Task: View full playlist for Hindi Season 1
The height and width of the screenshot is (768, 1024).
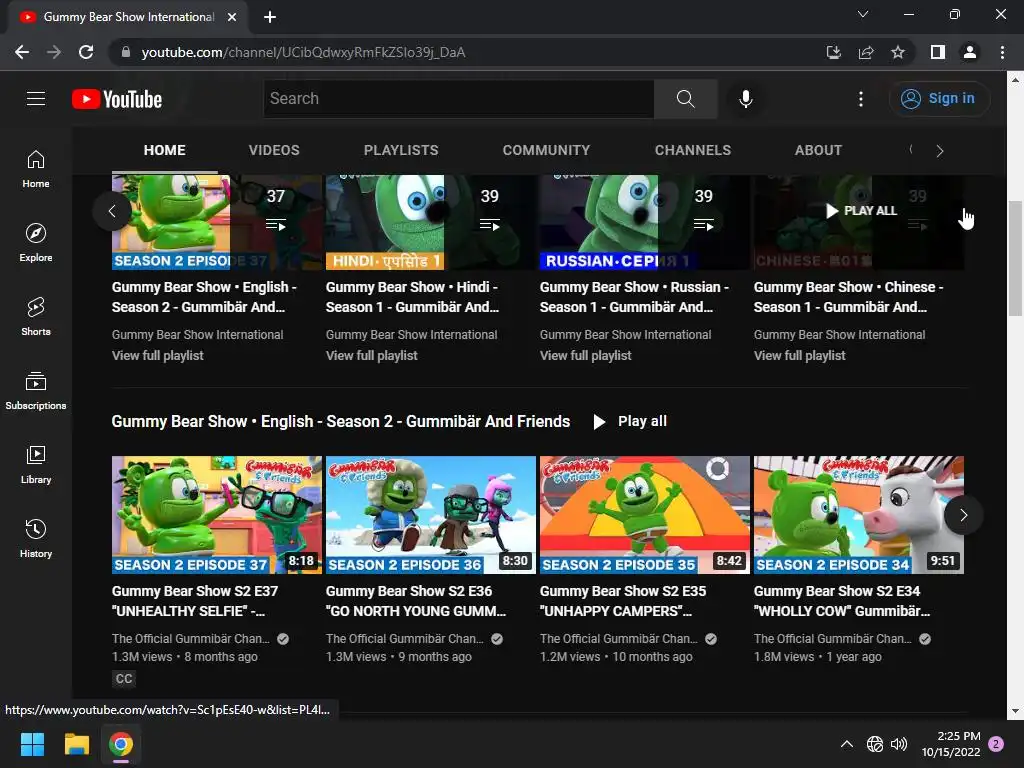Action: (x=372, y=355)
